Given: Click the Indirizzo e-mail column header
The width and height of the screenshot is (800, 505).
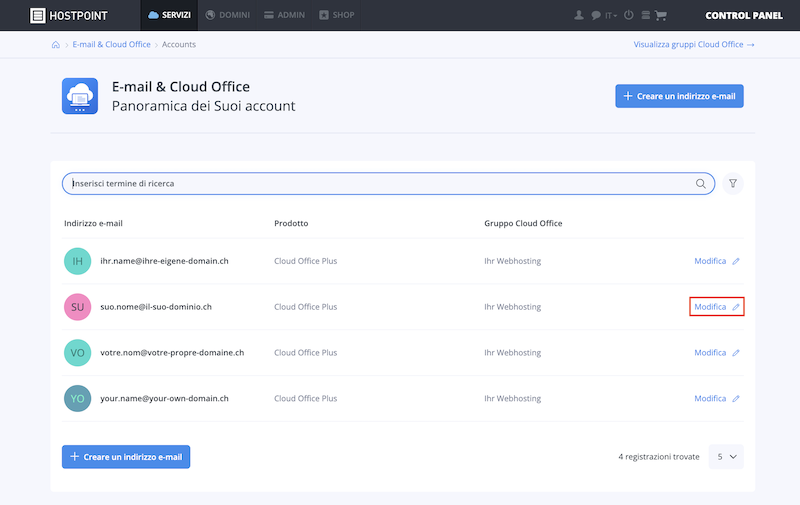Looking at the screenshot, I should (93, 223).
